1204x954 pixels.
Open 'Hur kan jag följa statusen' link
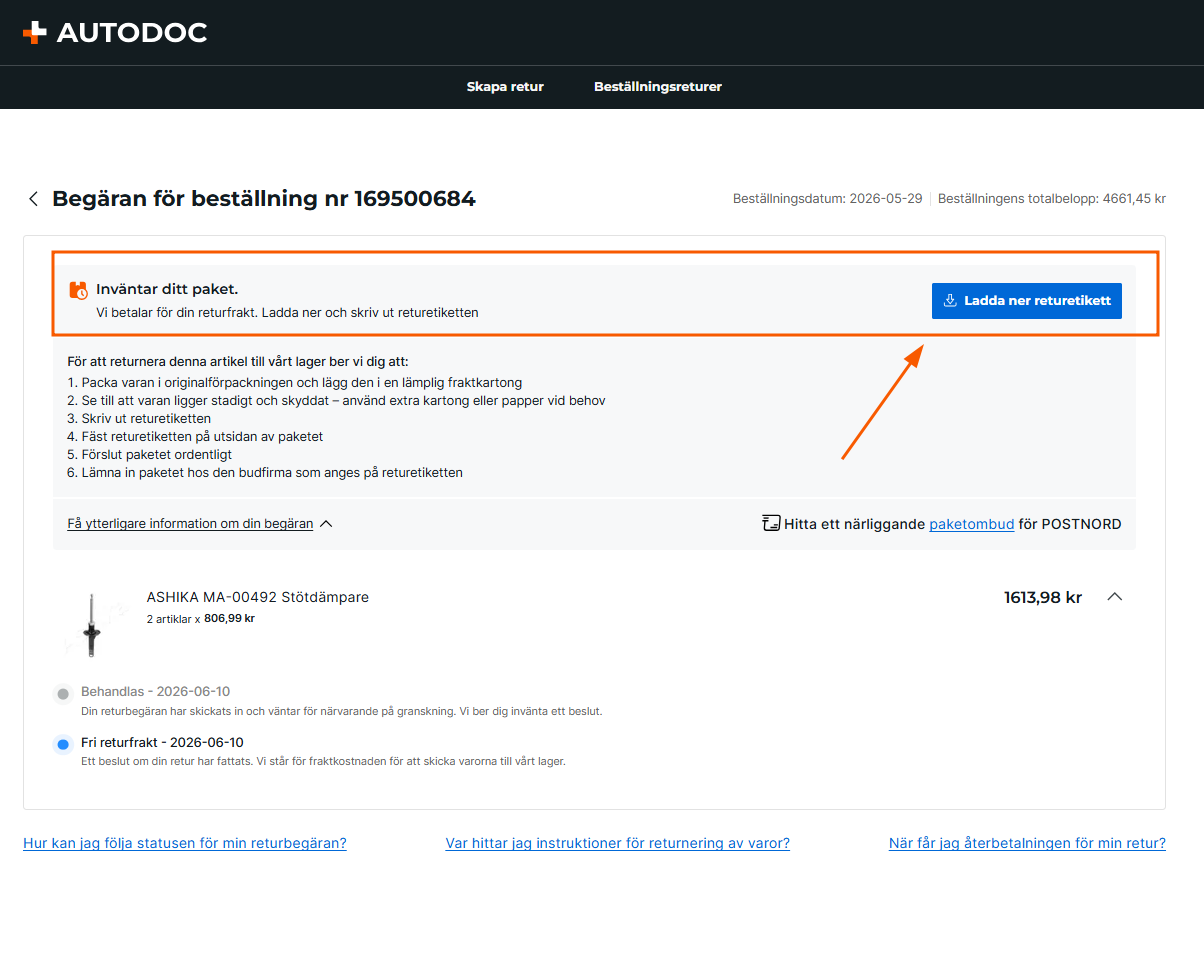(x=185, y=843)
